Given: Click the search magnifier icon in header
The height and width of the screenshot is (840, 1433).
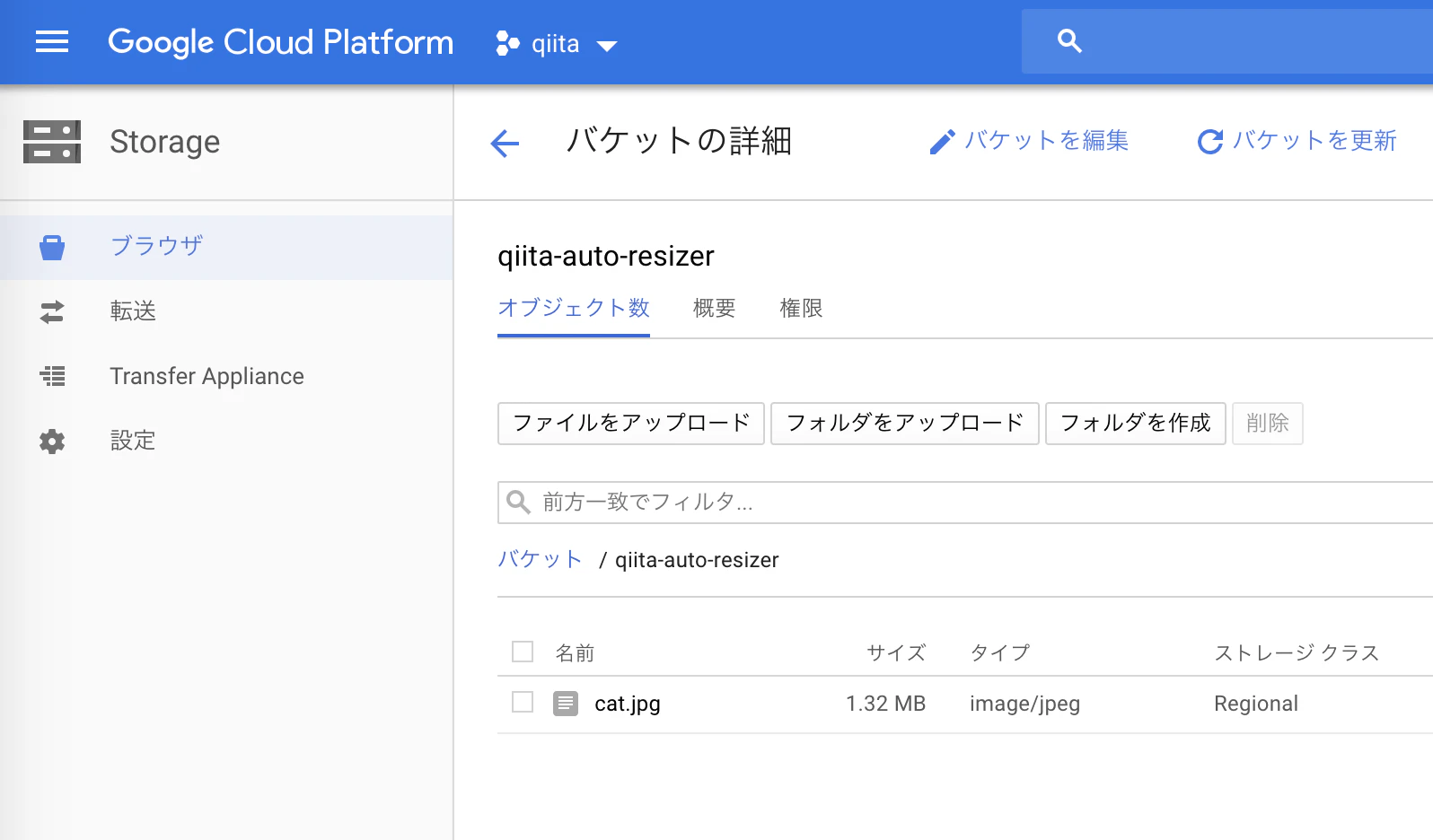Looking at the screenshot, I should coord(1069,41).
